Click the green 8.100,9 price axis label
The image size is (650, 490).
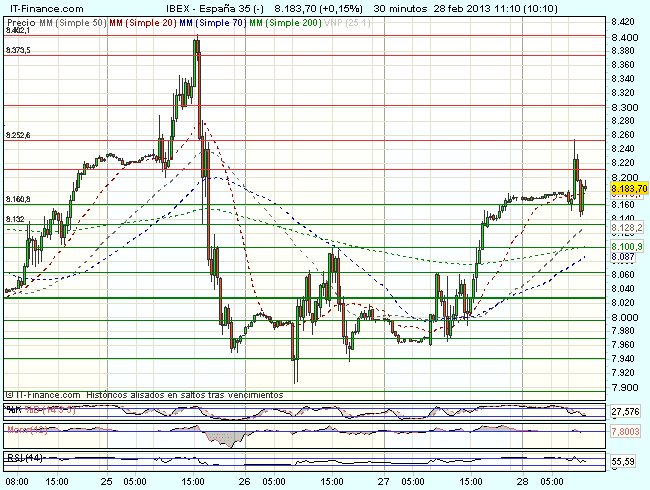pos(626,246)
